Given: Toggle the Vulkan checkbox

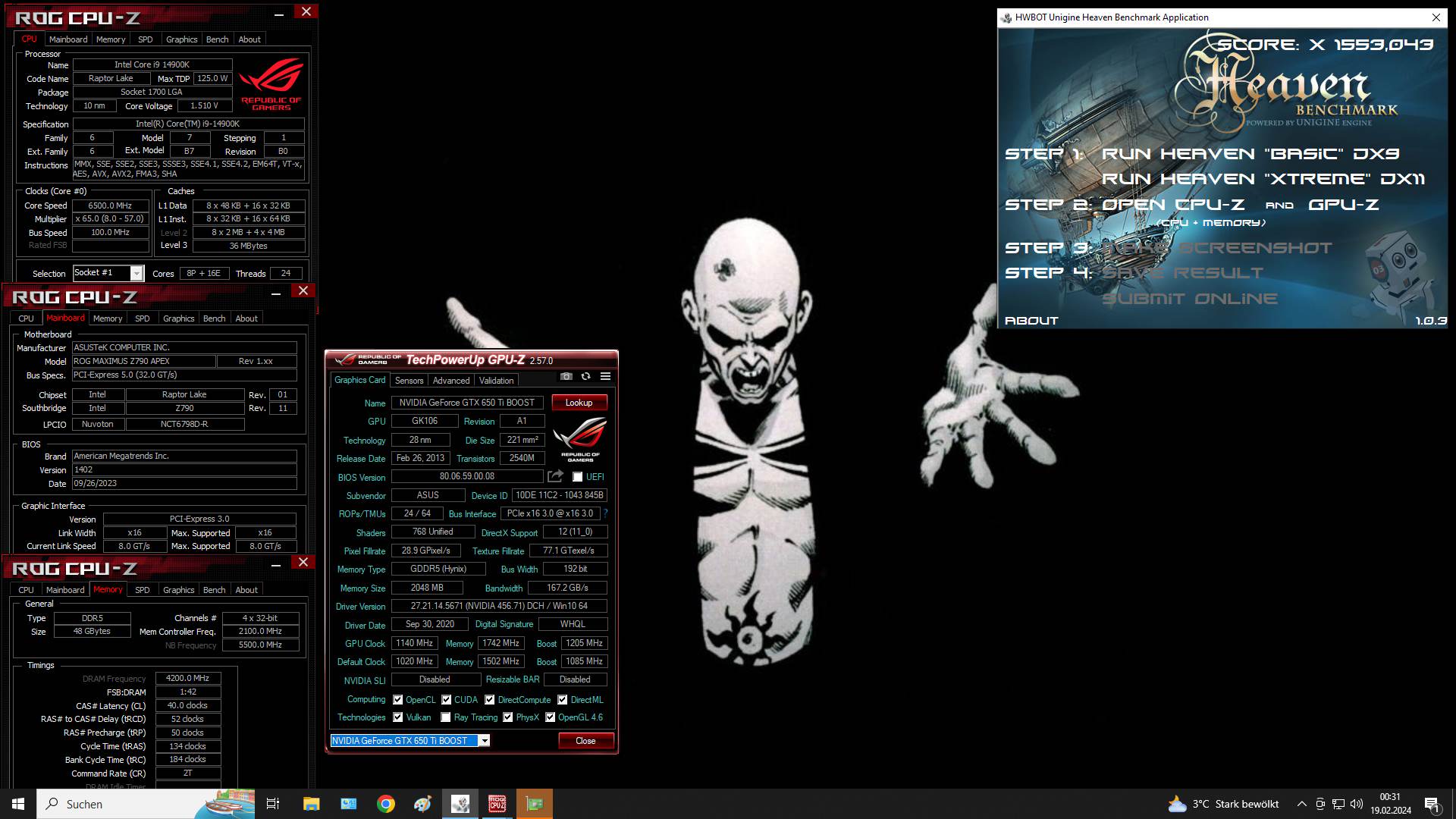Looking at the screenshot, I should (x=397, y=717).
